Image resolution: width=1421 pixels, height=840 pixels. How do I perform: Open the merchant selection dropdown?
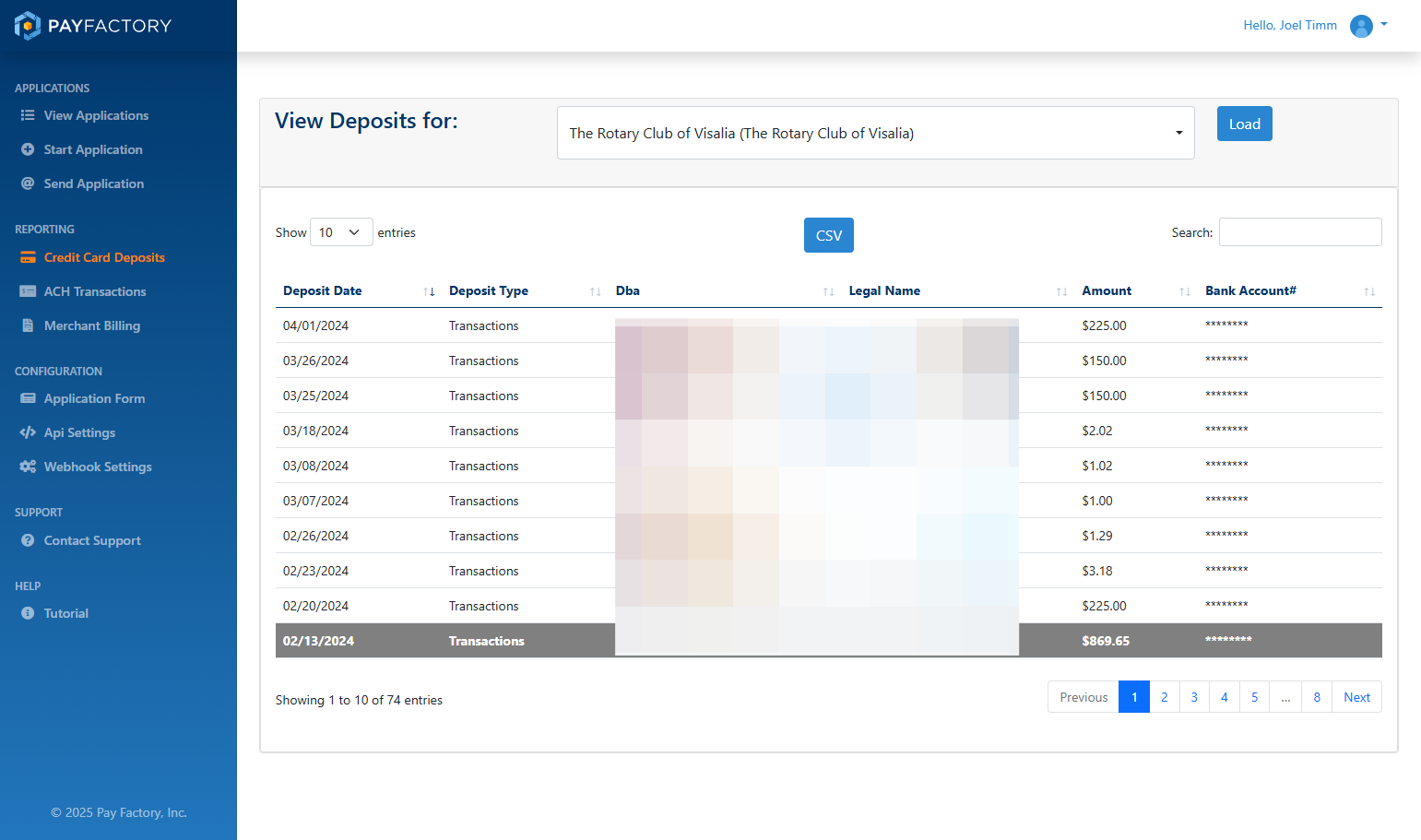coord(876,133)
